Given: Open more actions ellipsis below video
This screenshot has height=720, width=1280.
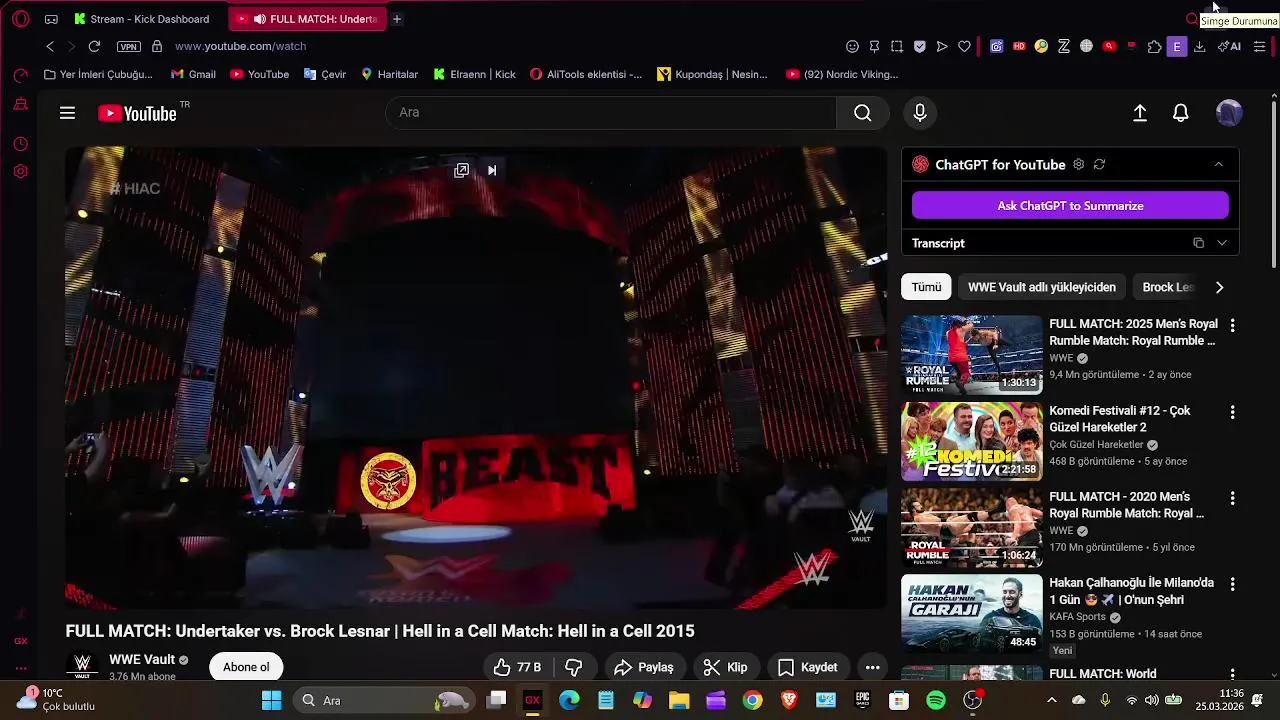Looking at the screenshot, I should click(872, 667).
